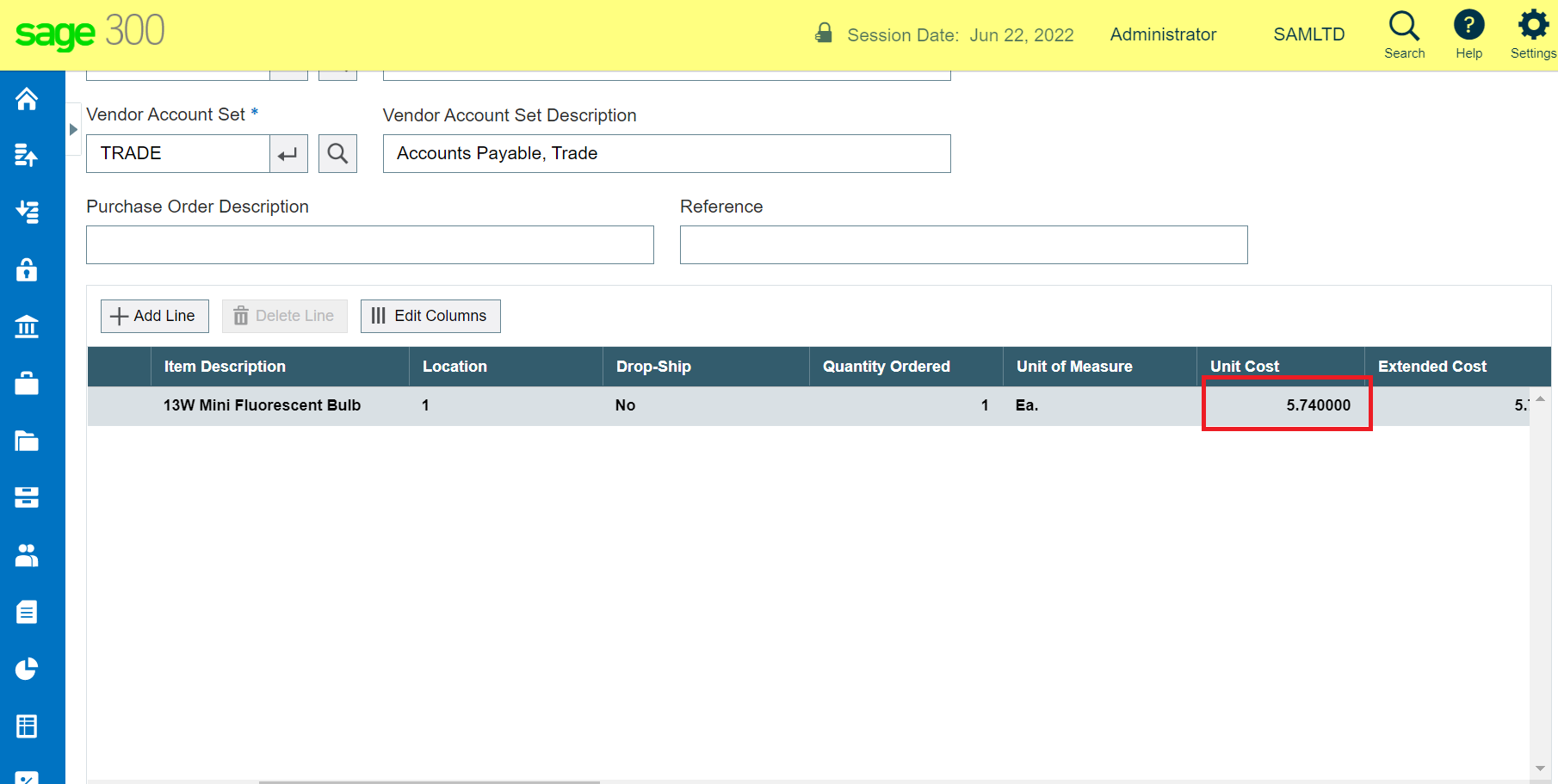The height and width of the screenshot is (784, 1558).
Task: Open the pie chart sidebar icon
Action: click(27, 669)
